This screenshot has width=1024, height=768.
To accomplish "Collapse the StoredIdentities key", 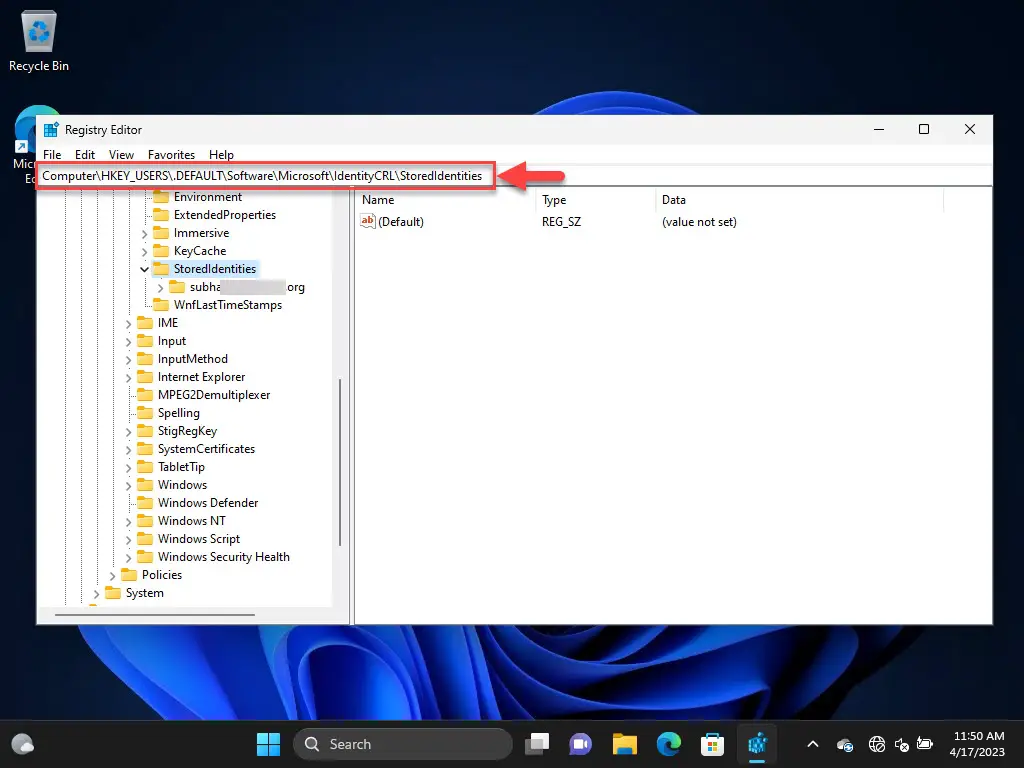I will pyautogui.click(x=144, y=269).
